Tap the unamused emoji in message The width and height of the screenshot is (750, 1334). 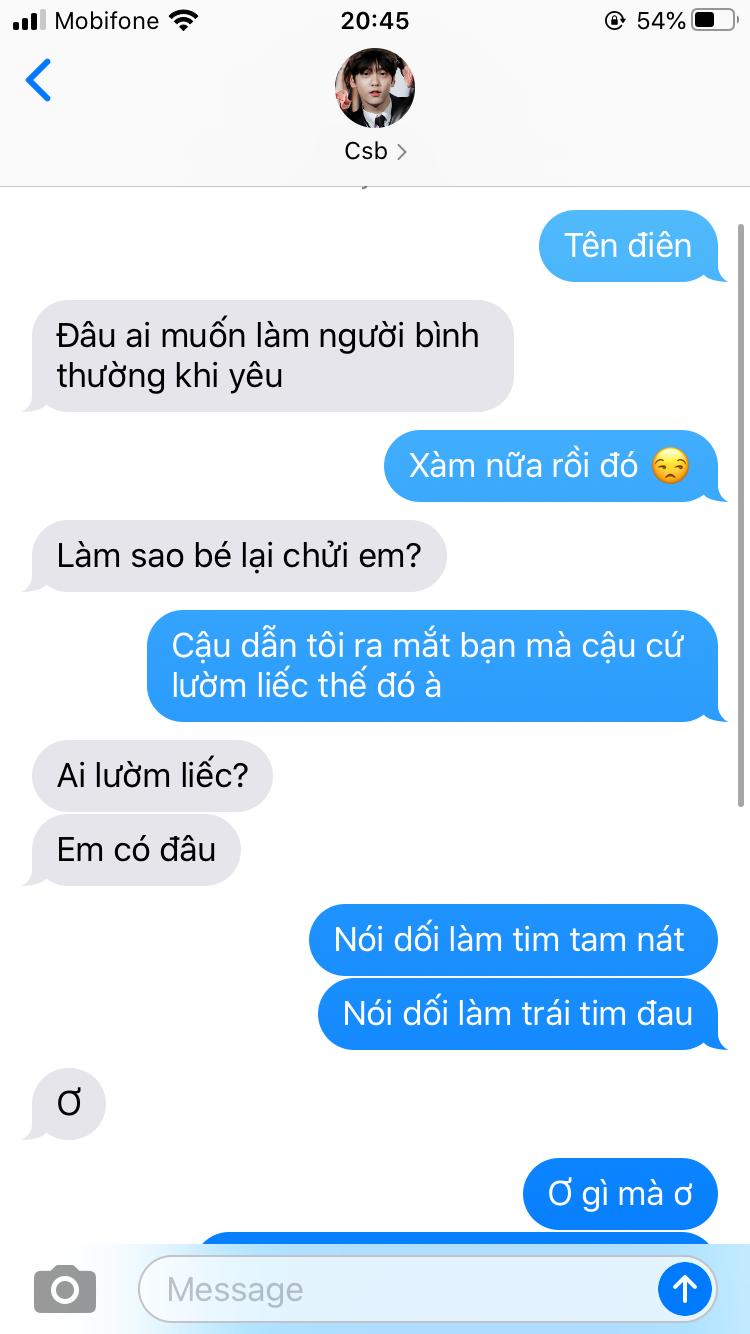pyautogui.click(x=670, y=467)
